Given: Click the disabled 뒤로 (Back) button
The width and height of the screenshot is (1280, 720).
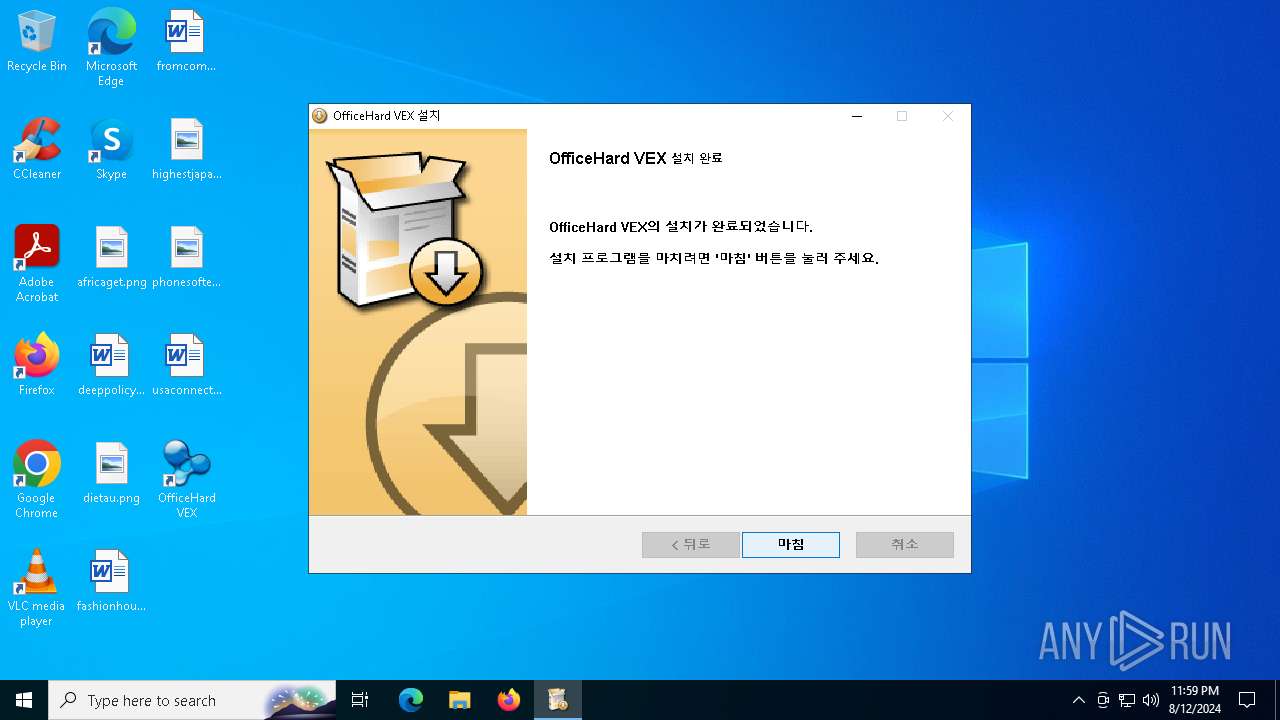Looking at the screenshot, I should 690,544.
